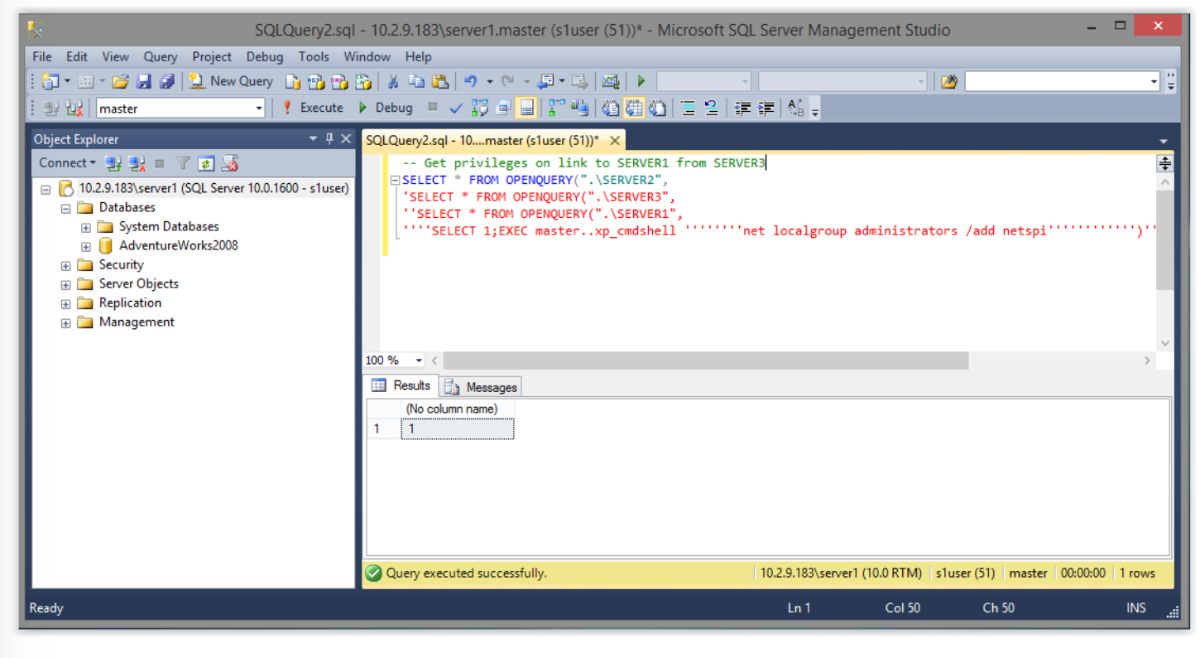Click Change Connection icon left of master dropdown
This screenshot has width=1200, height=658.
point(74,107)
